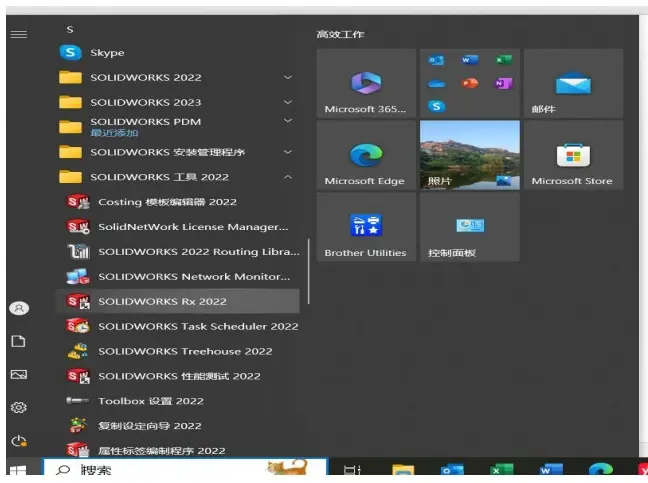Open Word from the taskbar

[x=551, y=470]
